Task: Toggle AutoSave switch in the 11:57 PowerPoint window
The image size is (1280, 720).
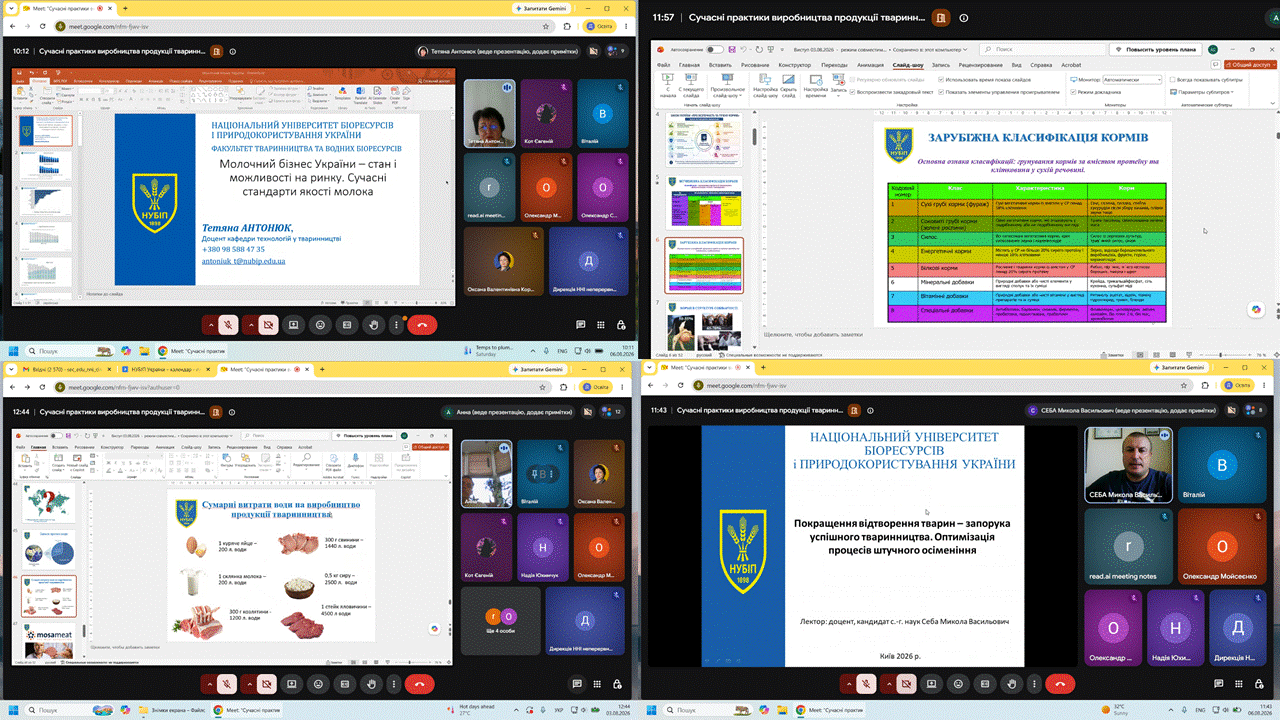Action: [x=714, y=48]
